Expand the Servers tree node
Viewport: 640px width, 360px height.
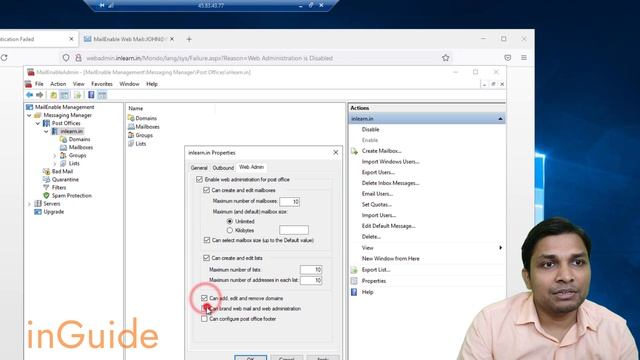pos(29,204)
